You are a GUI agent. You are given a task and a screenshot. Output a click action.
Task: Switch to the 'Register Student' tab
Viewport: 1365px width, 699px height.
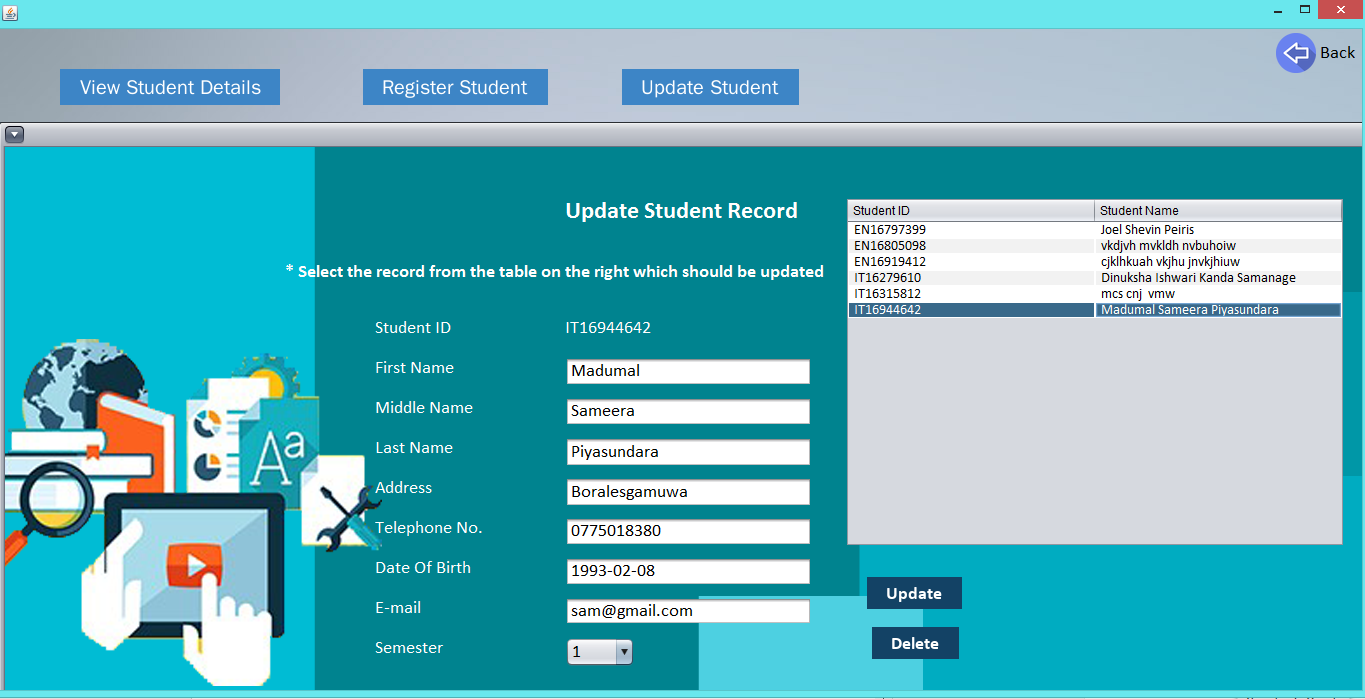[x=455, y=87]
